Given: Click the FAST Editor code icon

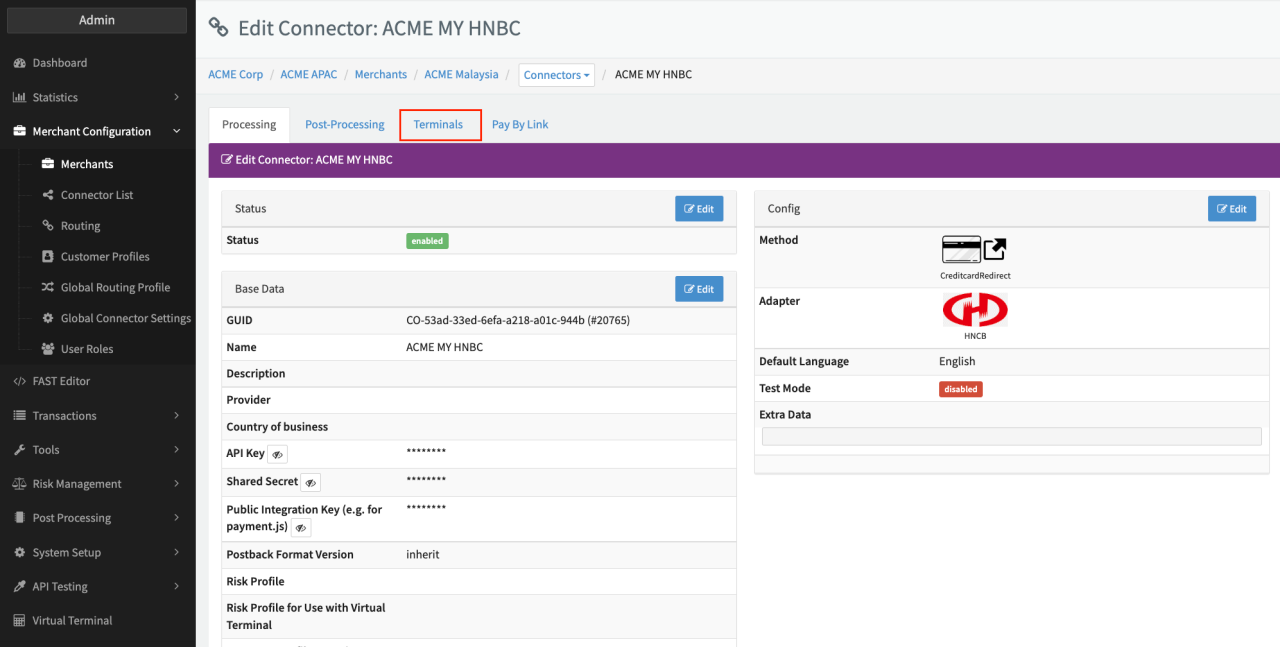Looking at the screenshot, I should pyautogui.click(x=19, y=381).
